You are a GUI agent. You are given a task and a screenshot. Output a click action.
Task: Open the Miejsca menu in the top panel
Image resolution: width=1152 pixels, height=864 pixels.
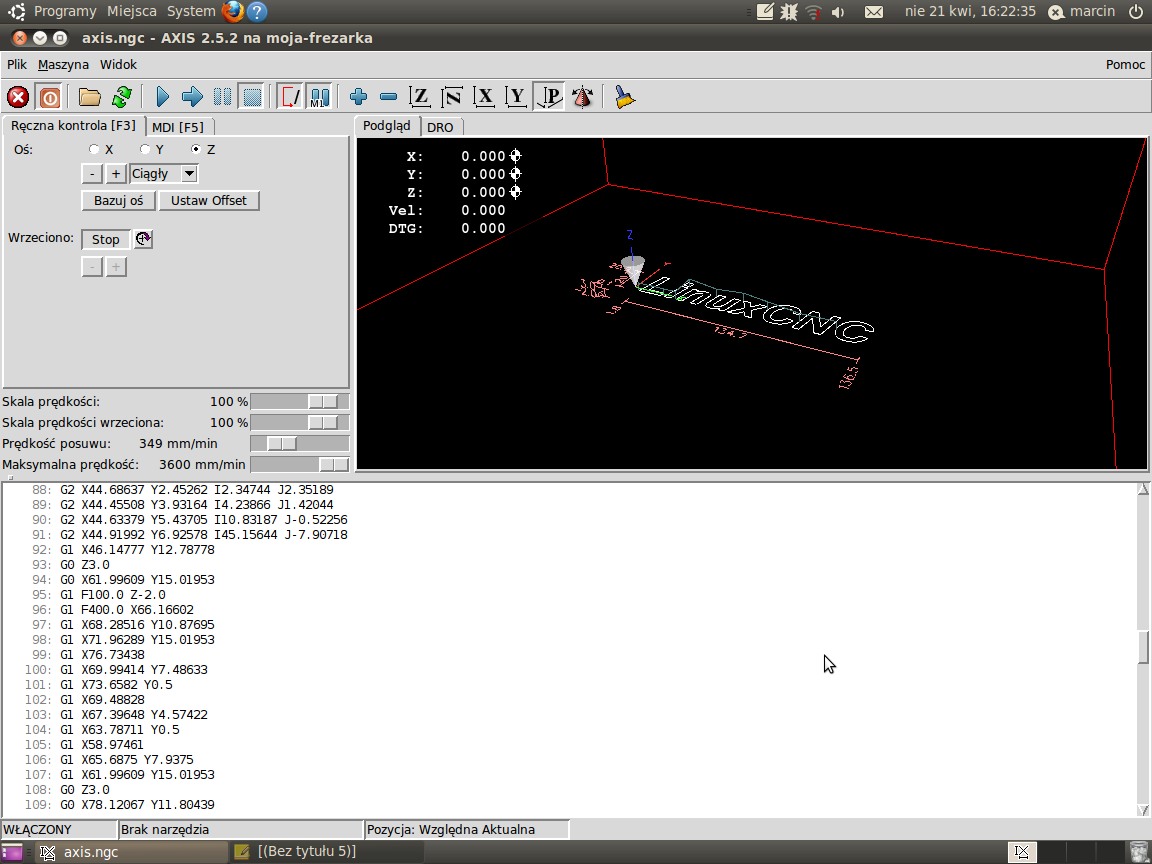[x=132, y=11]
